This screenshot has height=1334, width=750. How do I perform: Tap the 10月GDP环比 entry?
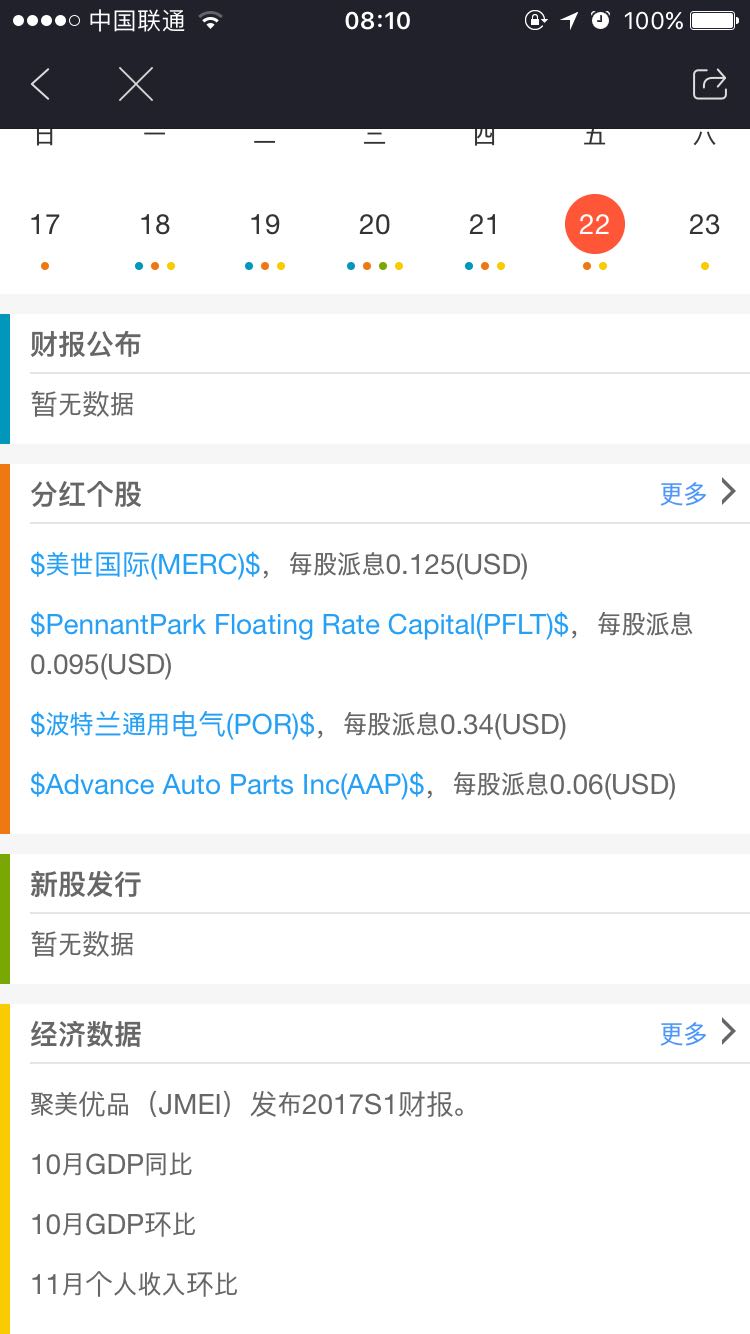click(x=113, y=1225)
